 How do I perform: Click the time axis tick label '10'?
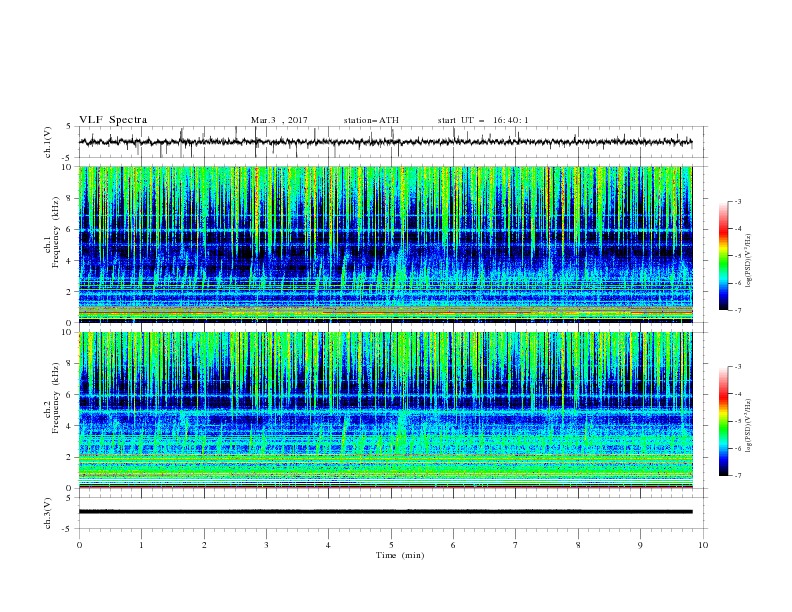click(703, 545)
